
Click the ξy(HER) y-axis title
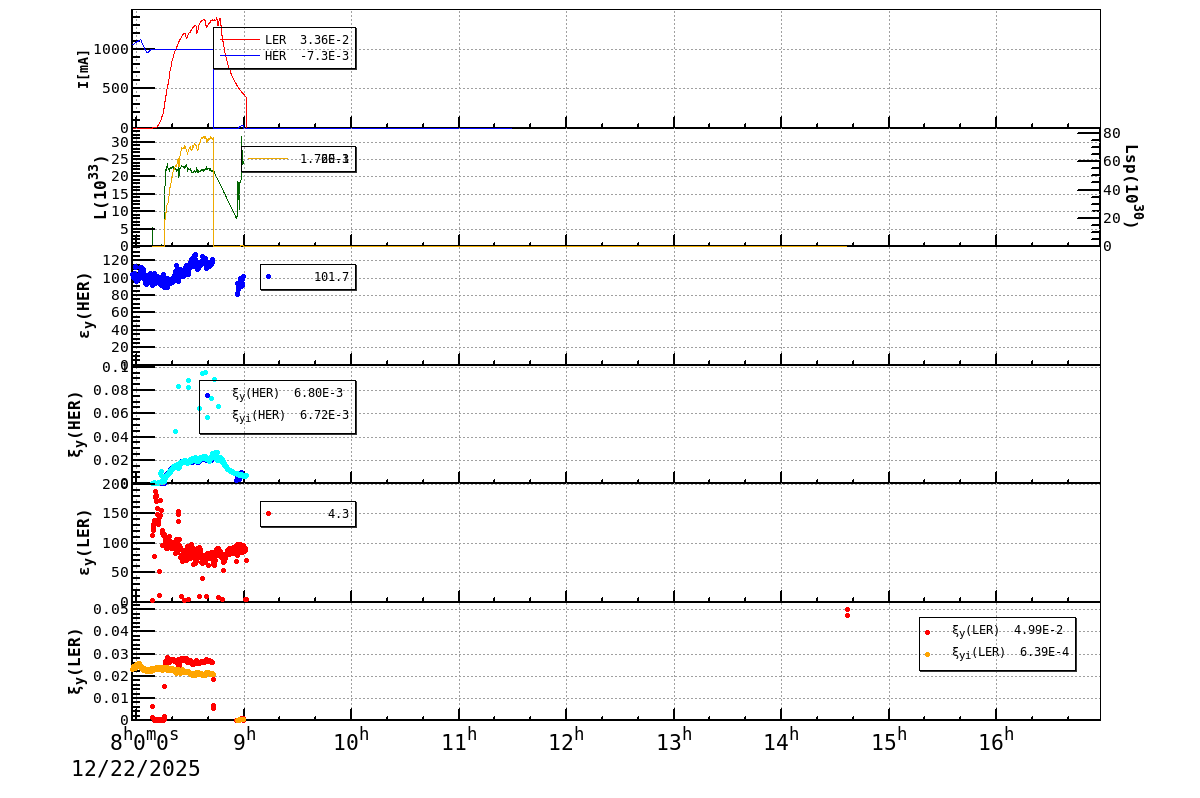tap(77, 423)
